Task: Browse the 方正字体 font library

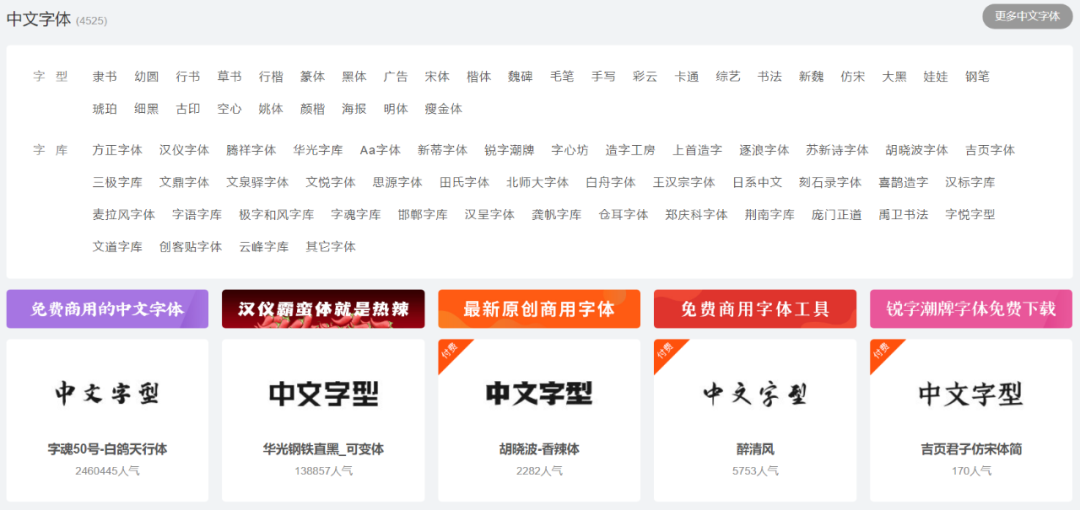Action: click(x=117, y=150)
